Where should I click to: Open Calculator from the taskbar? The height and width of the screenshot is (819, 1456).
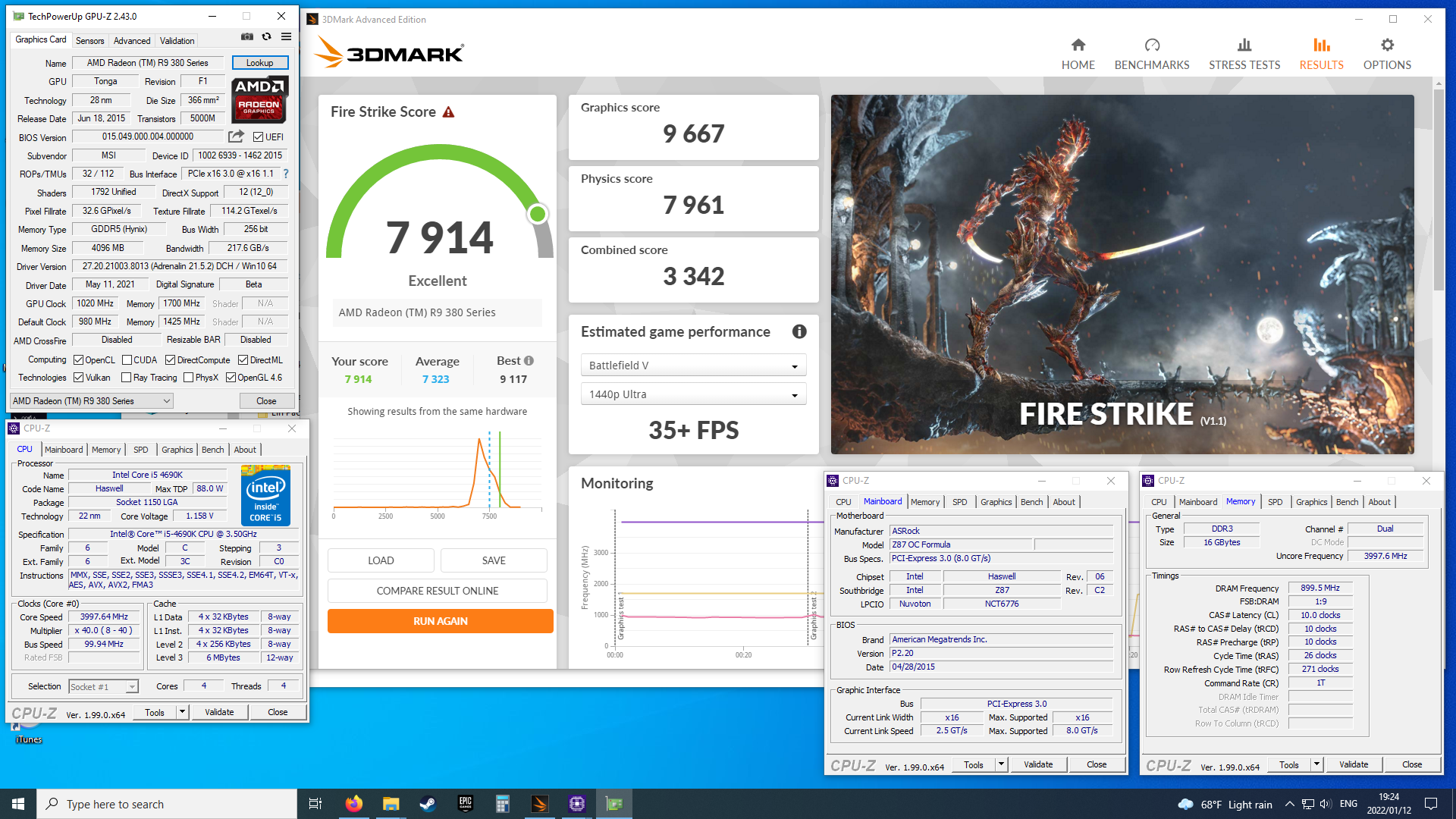[502, 804]
